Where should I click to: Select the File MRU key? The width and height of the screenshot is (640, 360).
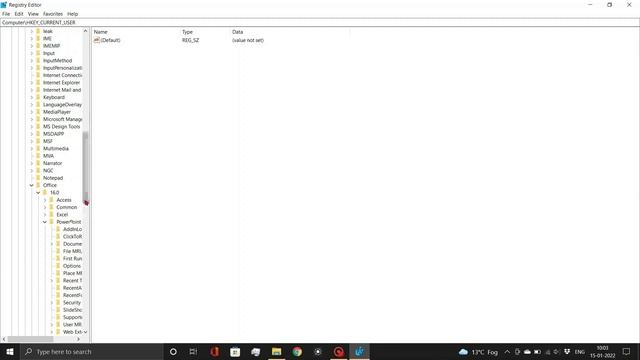click(x=72, y=251)
